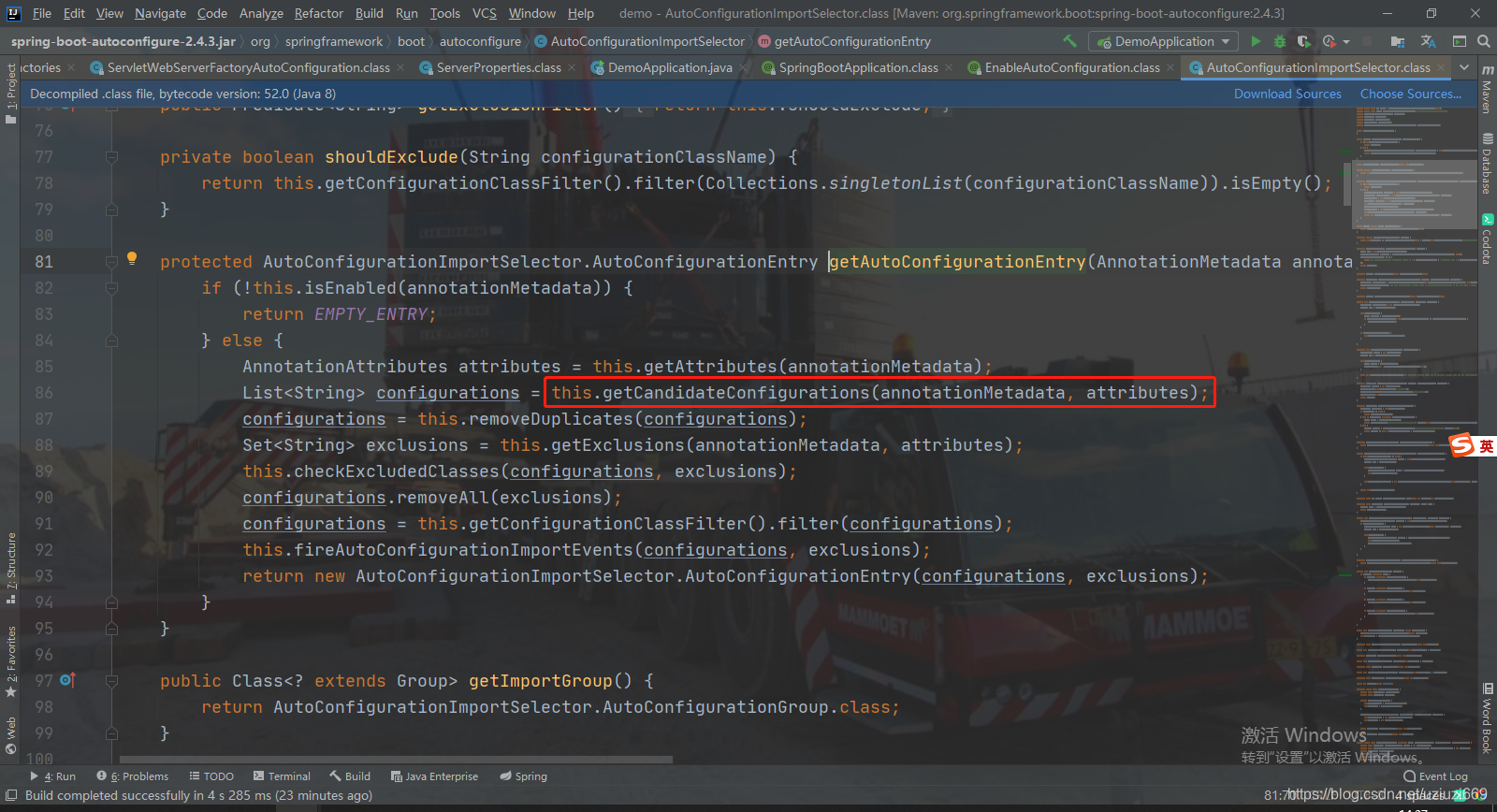Click the override gutter icon on line 97

click(67, 680)
